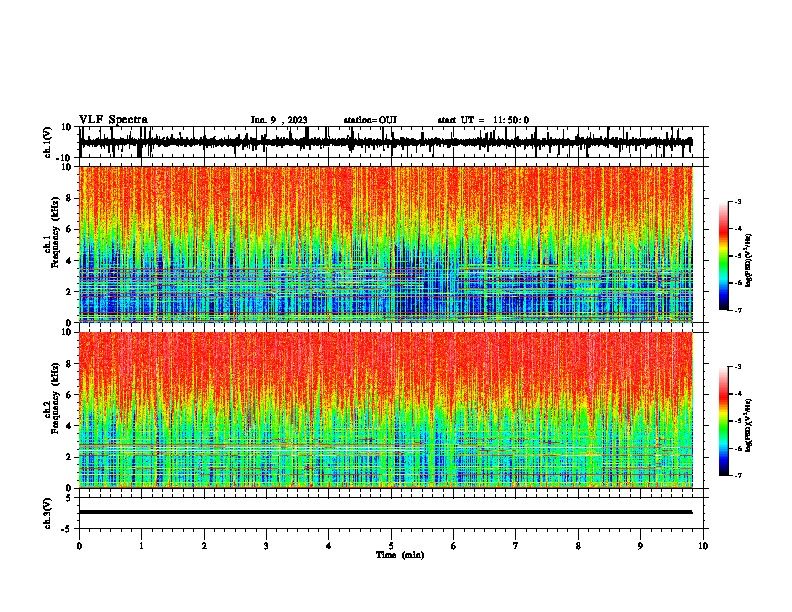Click the "4" kHz tick on ch.2 spectrogram axis
Viewport: 792px width, 612px height.
pos(70,426)
